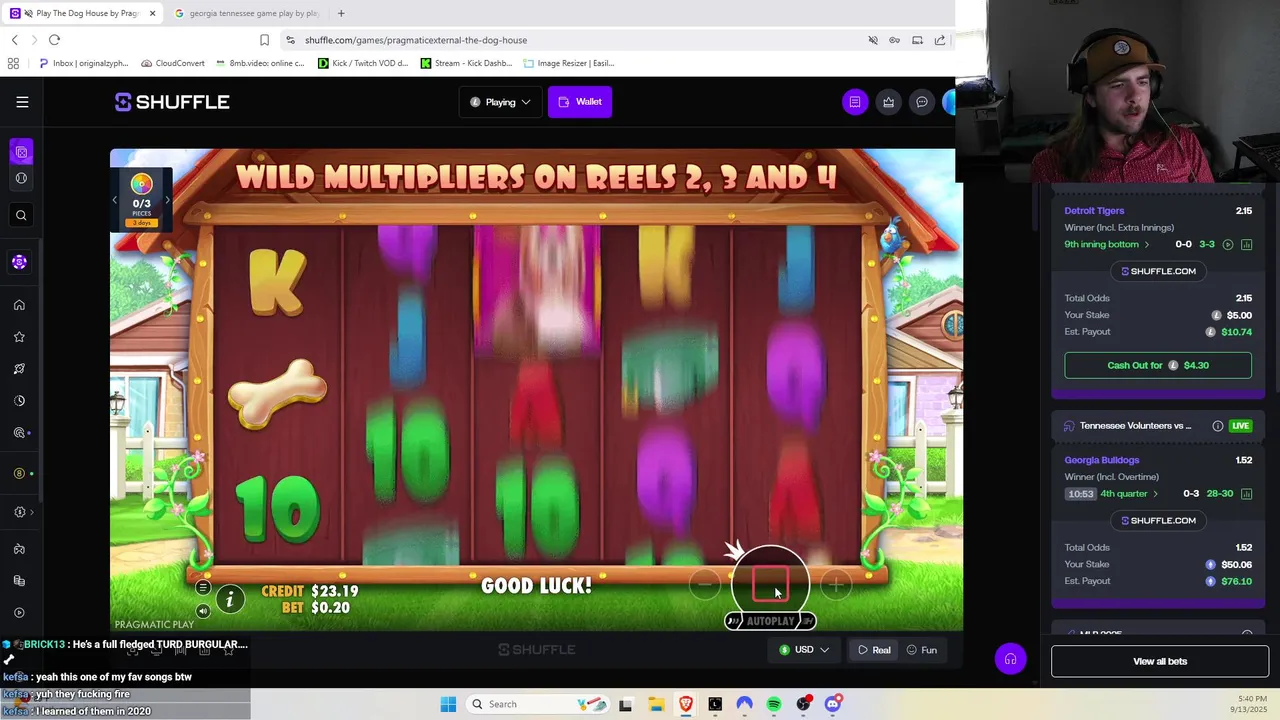Open the sports ball icon below casino icon
The height and width of the screenshot is (720, 1280).
[21, 178]
